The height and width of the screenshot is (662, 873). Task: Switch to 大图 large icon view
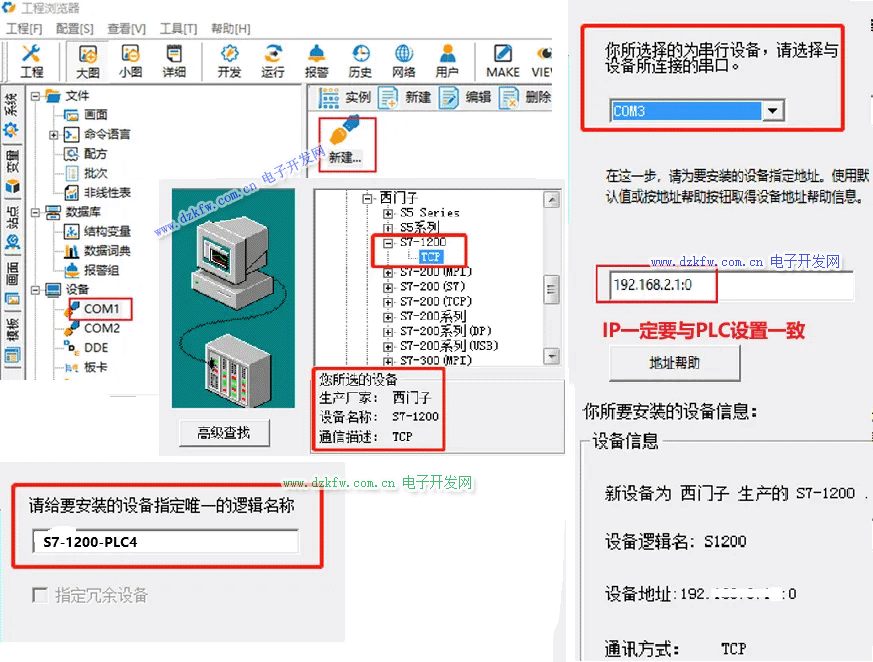(x=87, y=61)
